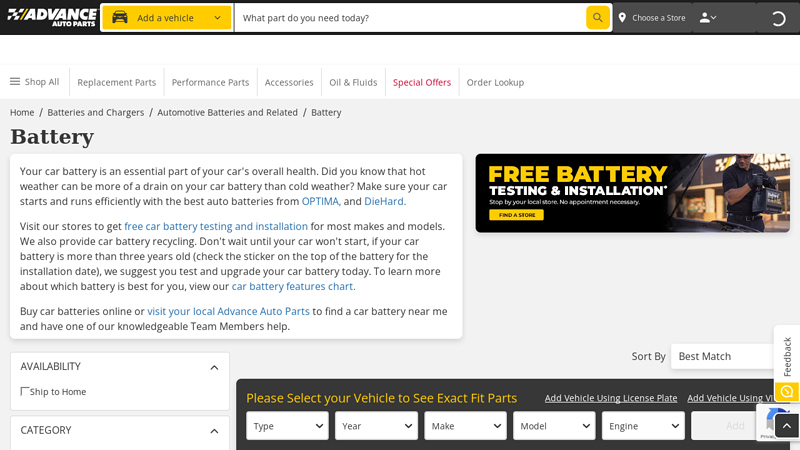Open the Special Offers menu item
Image resolution: width=800 pixels, height=450 pixels.
pos(422,82)
